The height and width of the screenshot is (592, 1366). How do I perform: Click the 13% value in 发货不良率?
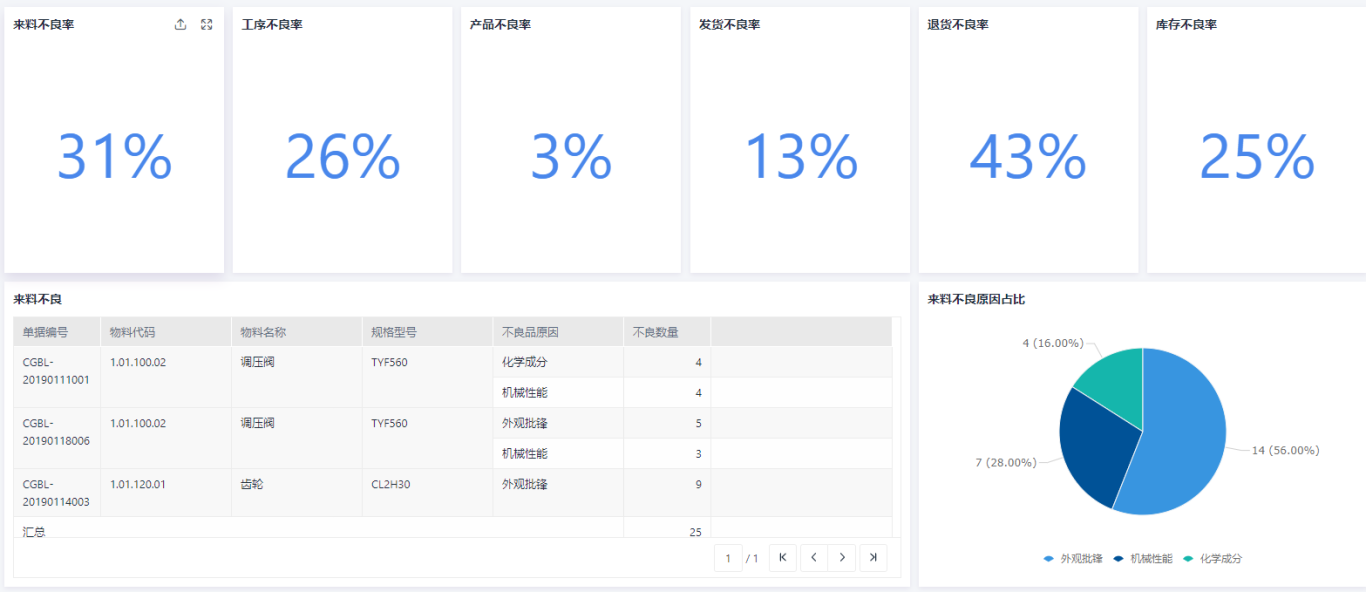801,157
